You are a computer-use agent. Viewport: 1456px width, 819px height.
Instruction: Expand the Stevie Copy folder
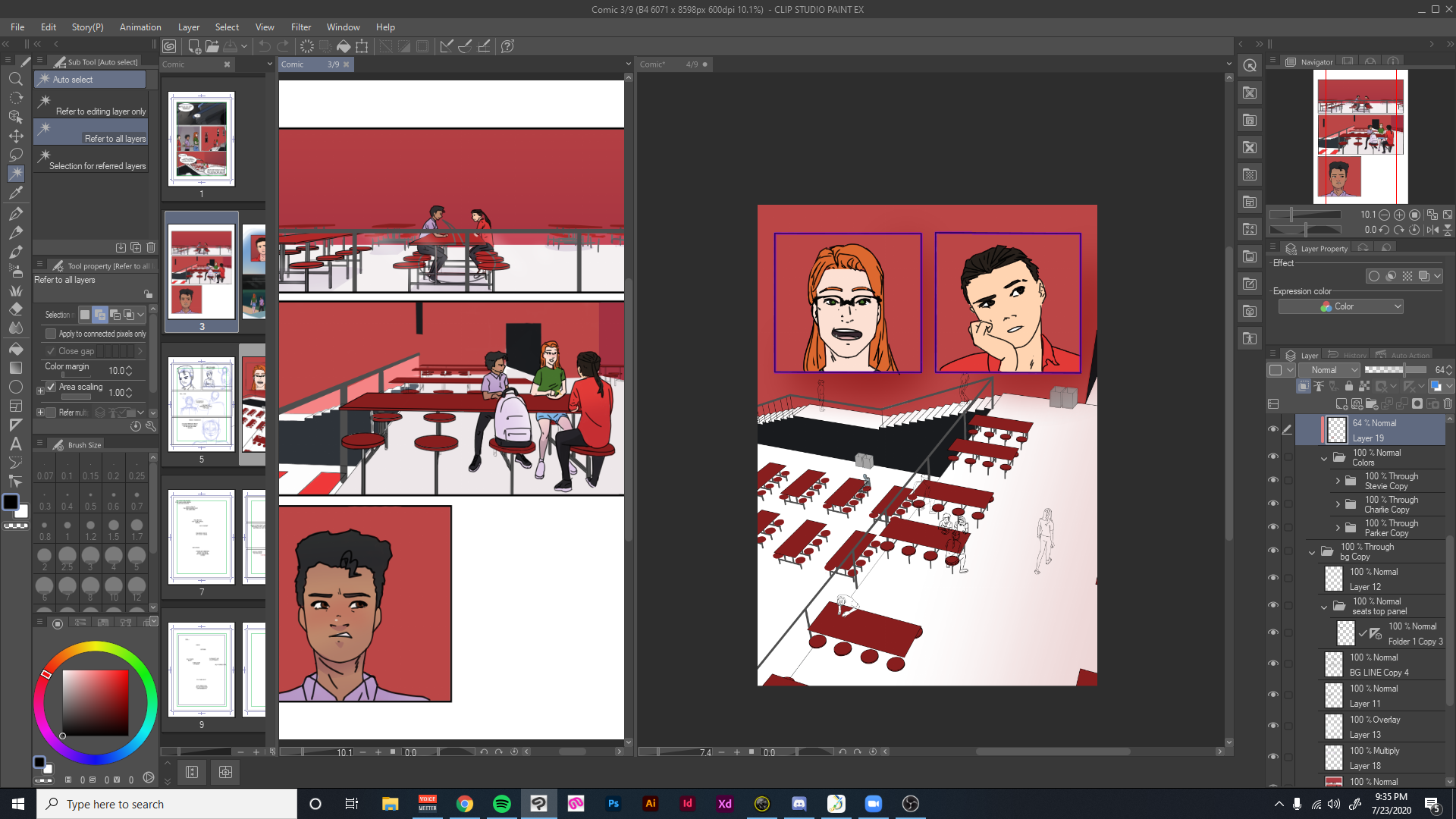tap(1338, 481)
